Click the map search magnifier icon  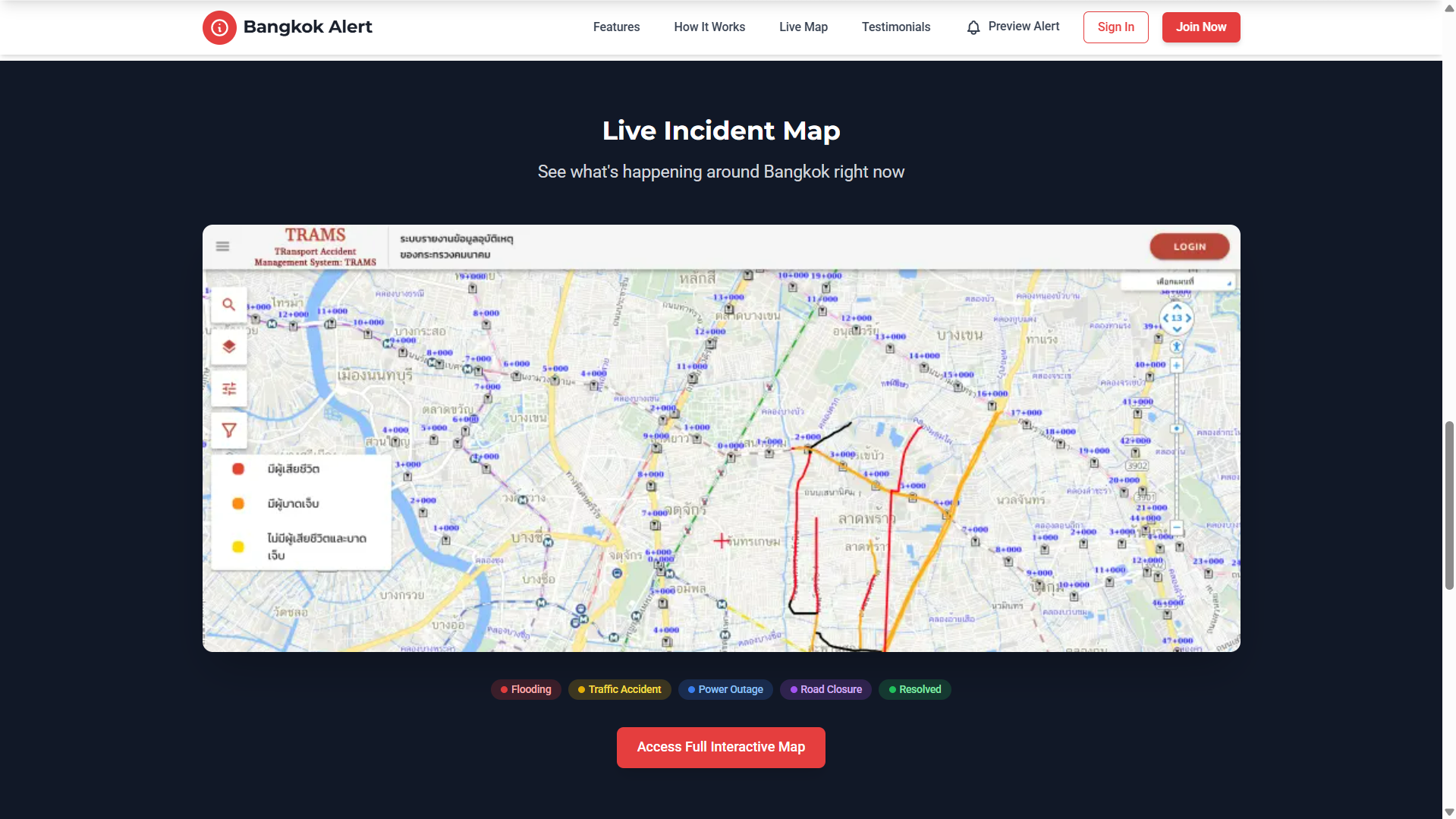228,305
